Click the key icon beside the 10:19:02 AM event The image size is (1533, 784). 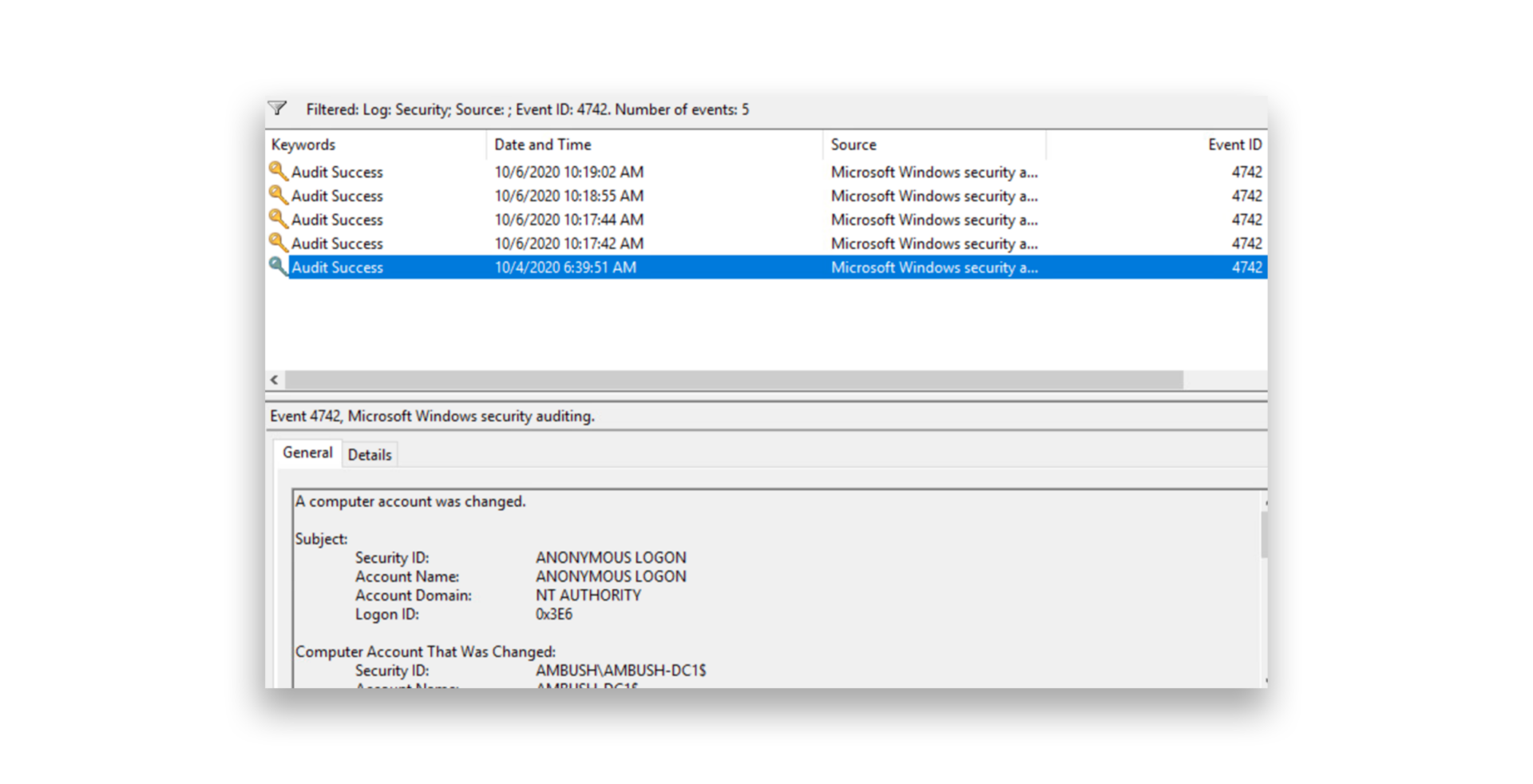click(278, 171)
